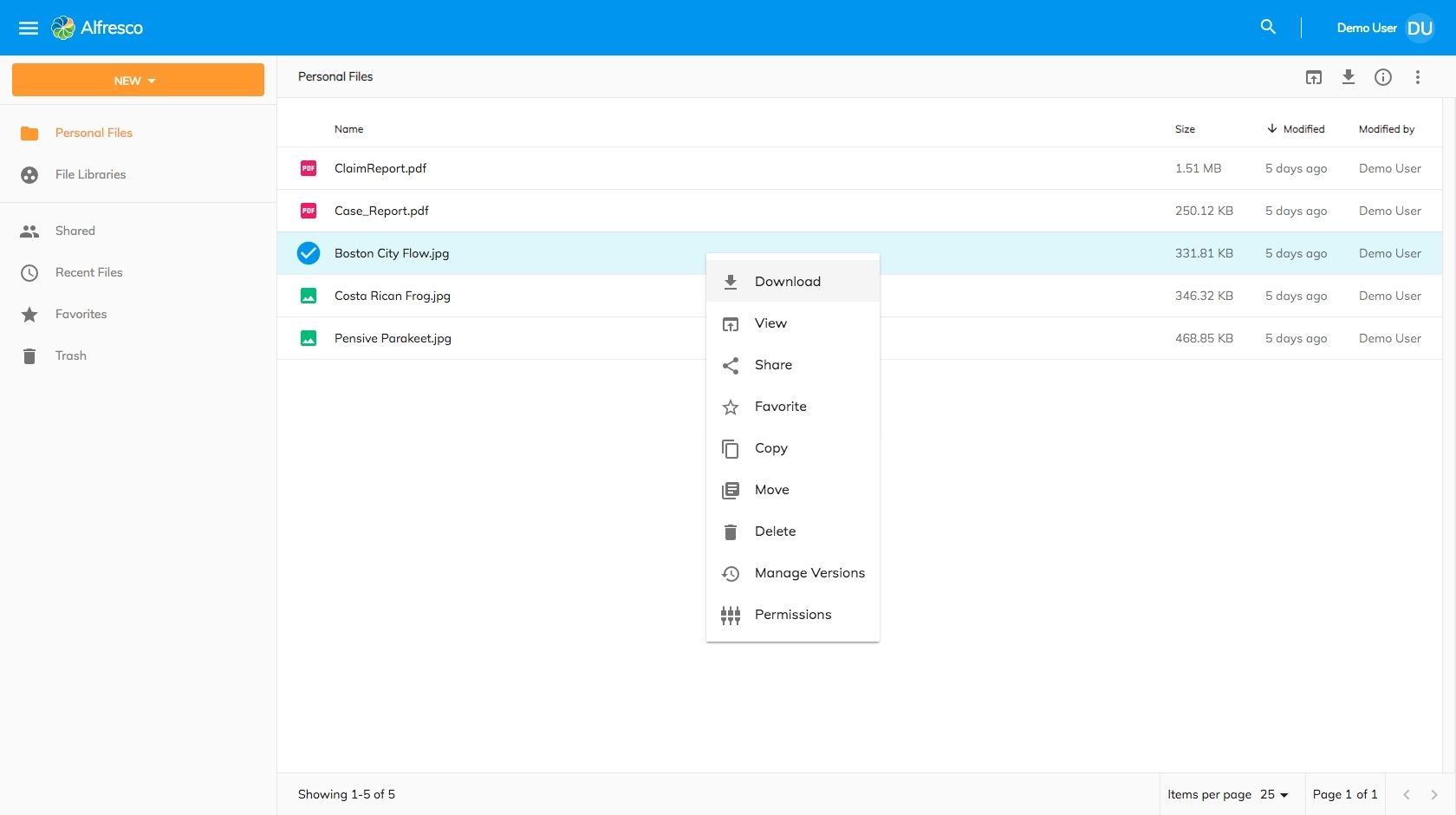Select the ClaimReport.pdf file name
This screenshot has width=1456, height=815.
(x=380, y=168)
